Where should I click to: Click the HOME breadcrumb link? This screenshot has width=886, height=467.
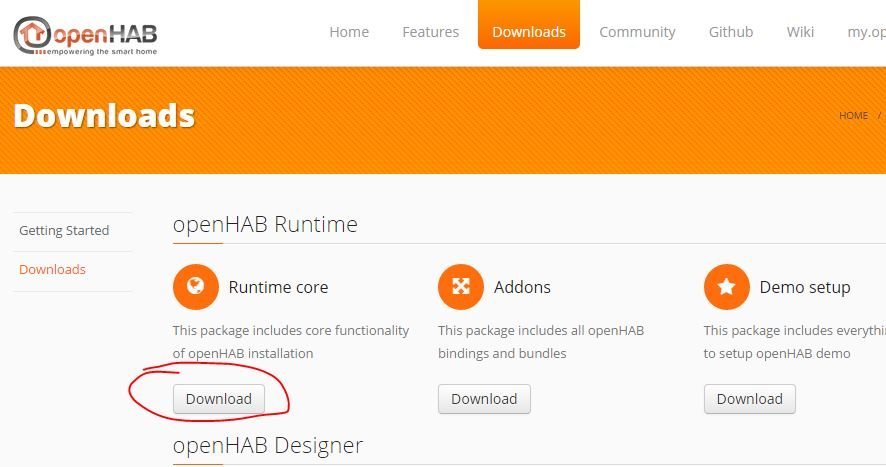pos(853,116)
